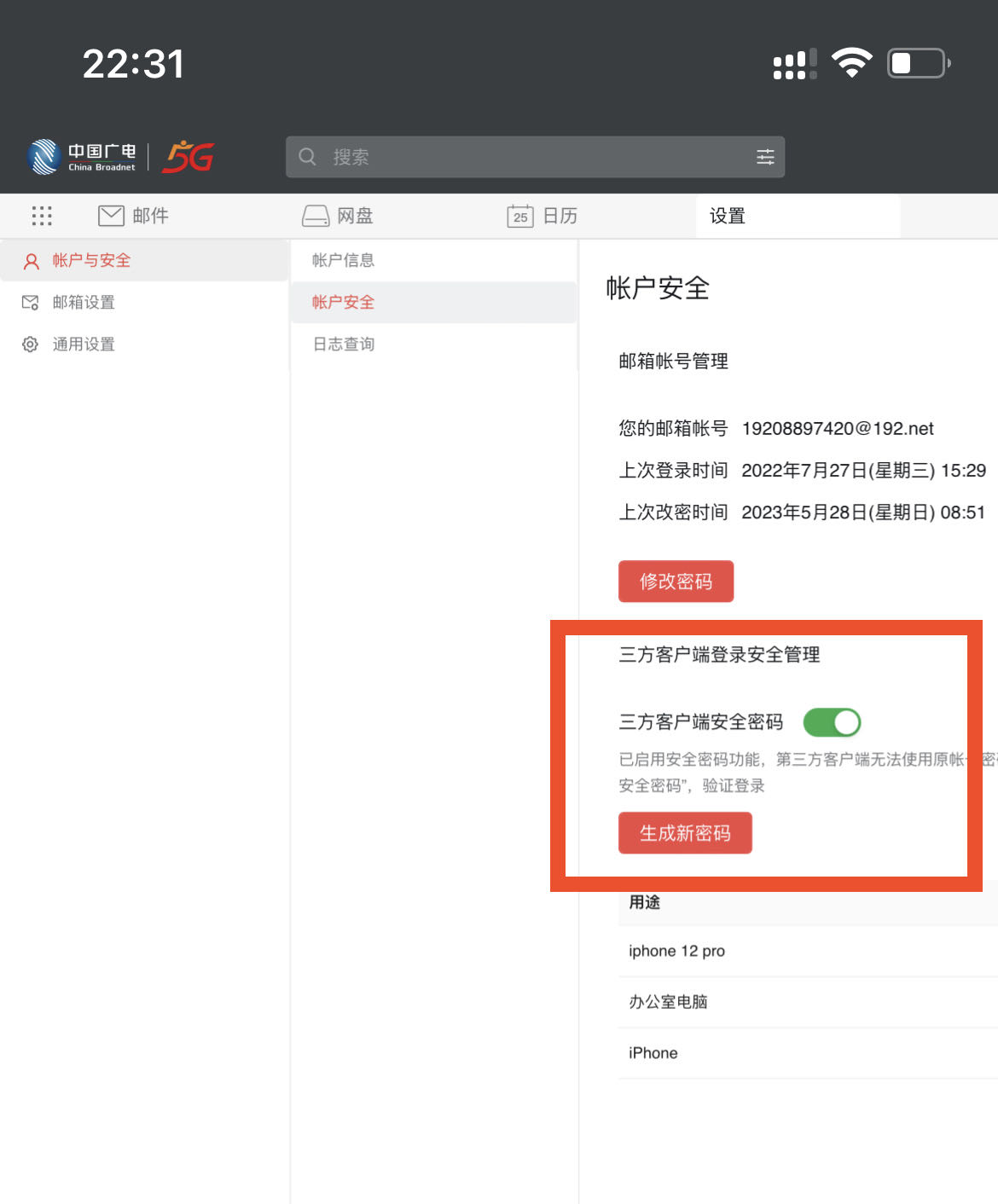Screen dimensions: 998x1204
Task: Click the iPhone device row
Action: [653, 1052]
